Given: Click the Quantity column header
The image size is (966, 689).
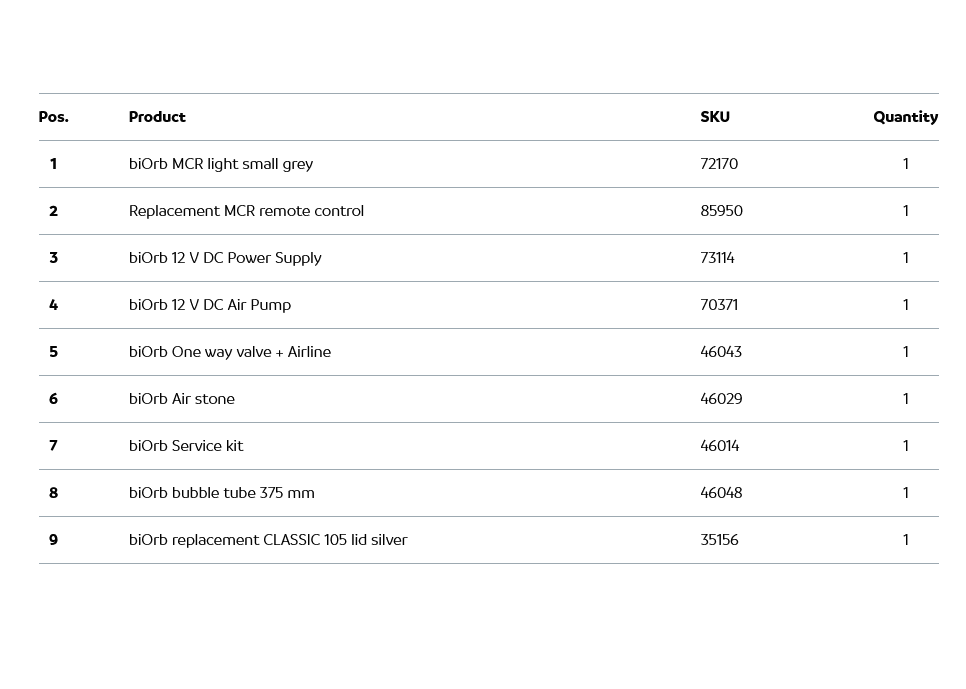Looking at the screenshot, I should (x=905, y=117).
